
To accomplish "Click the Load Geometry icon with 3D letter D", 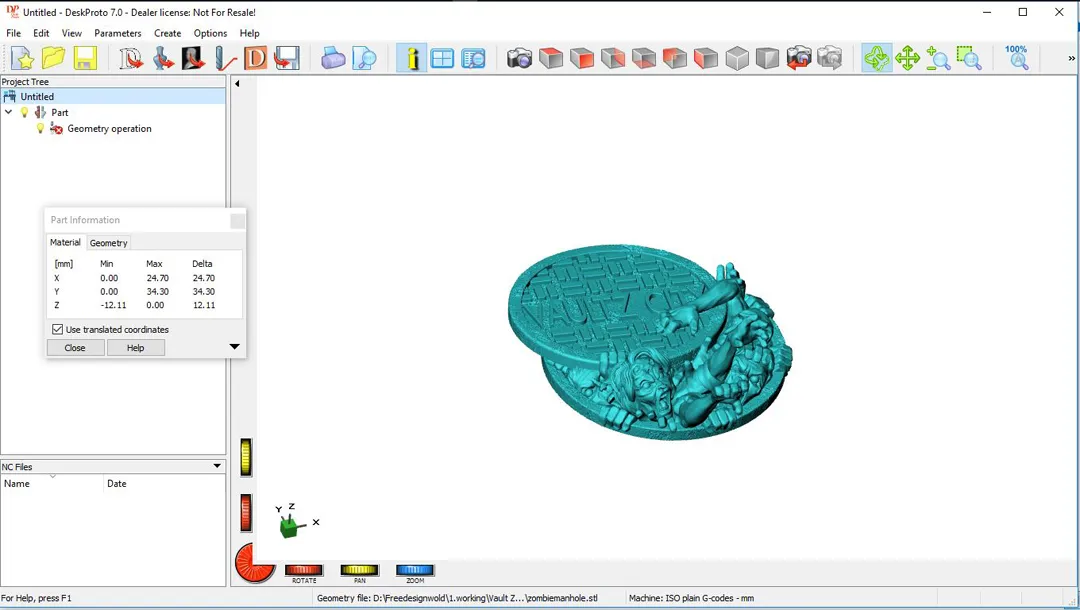I will click(130, 59).
